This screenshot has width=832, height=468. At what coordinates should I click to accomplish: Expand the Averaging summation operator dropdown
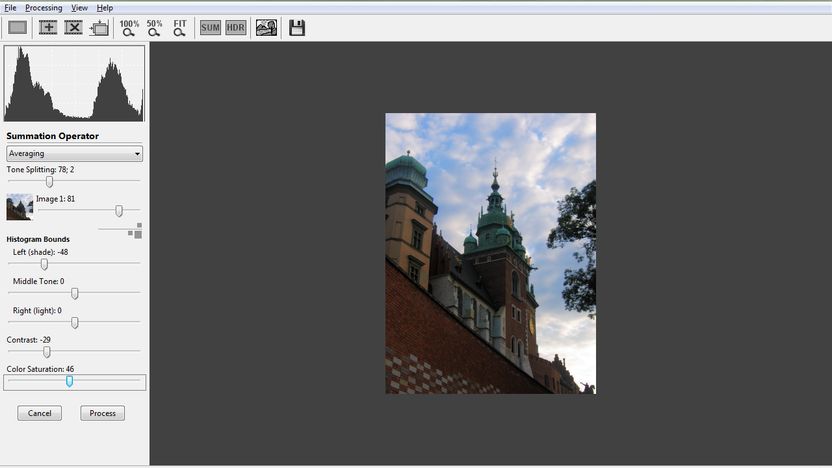point(74,153)
